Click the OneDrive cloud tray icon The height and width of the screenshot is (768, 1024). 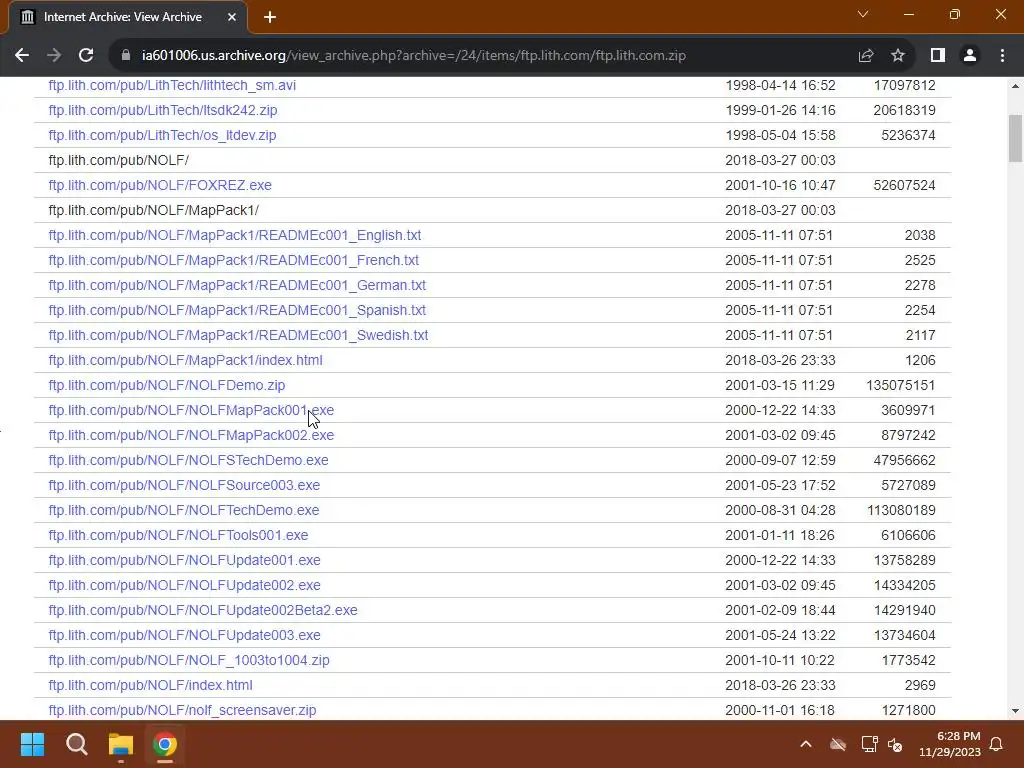(x=838, y=744)
